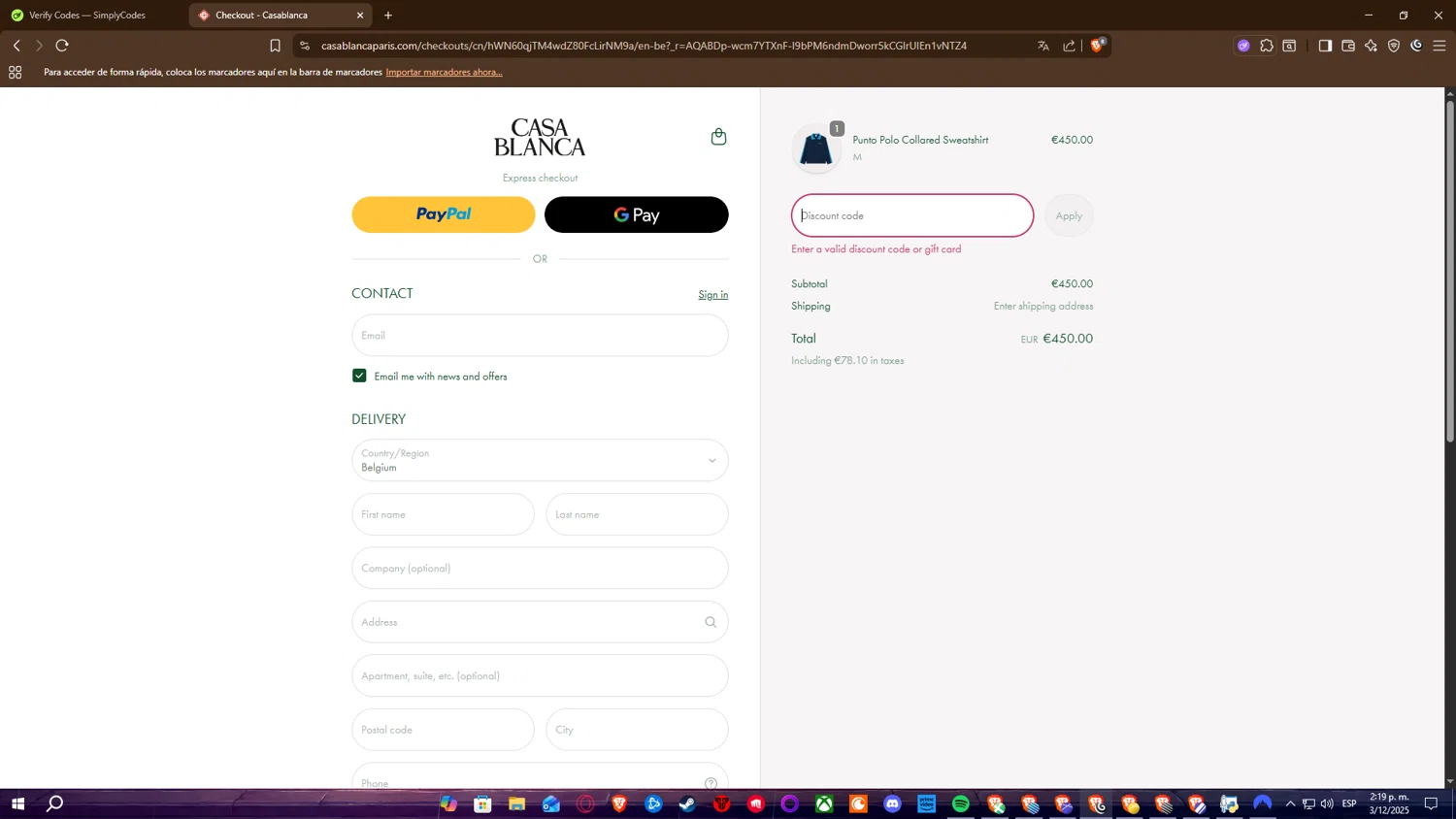Open the browser hamburger main menu
Screen dimensions: 1456x819
tap(1439, 46)
